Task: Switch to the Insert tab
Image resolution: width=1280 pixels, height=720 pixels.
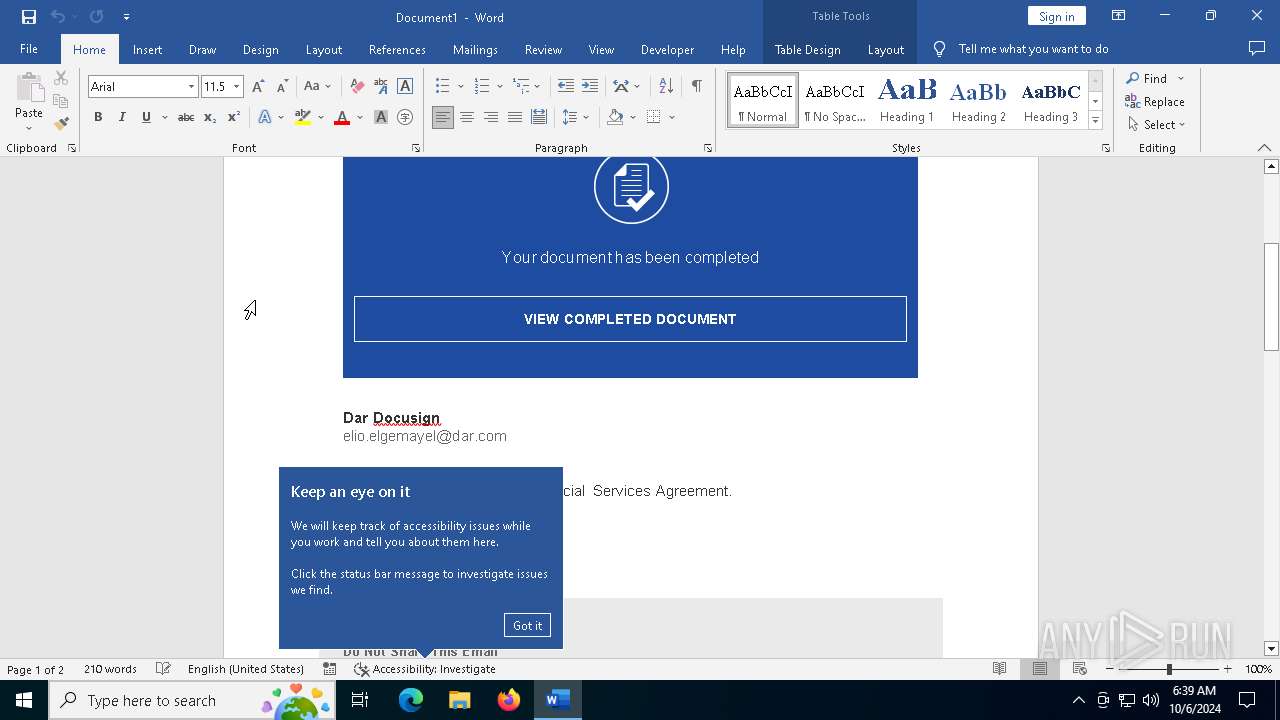Action: pos(147,50)
